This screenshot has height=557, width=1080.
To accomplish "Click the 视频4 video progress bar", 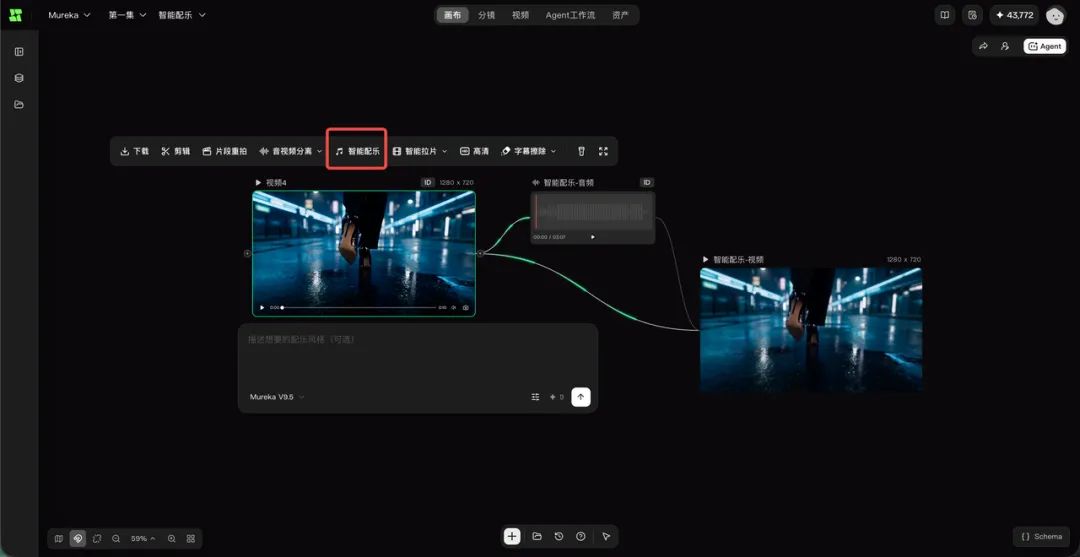I will [359, 308].
